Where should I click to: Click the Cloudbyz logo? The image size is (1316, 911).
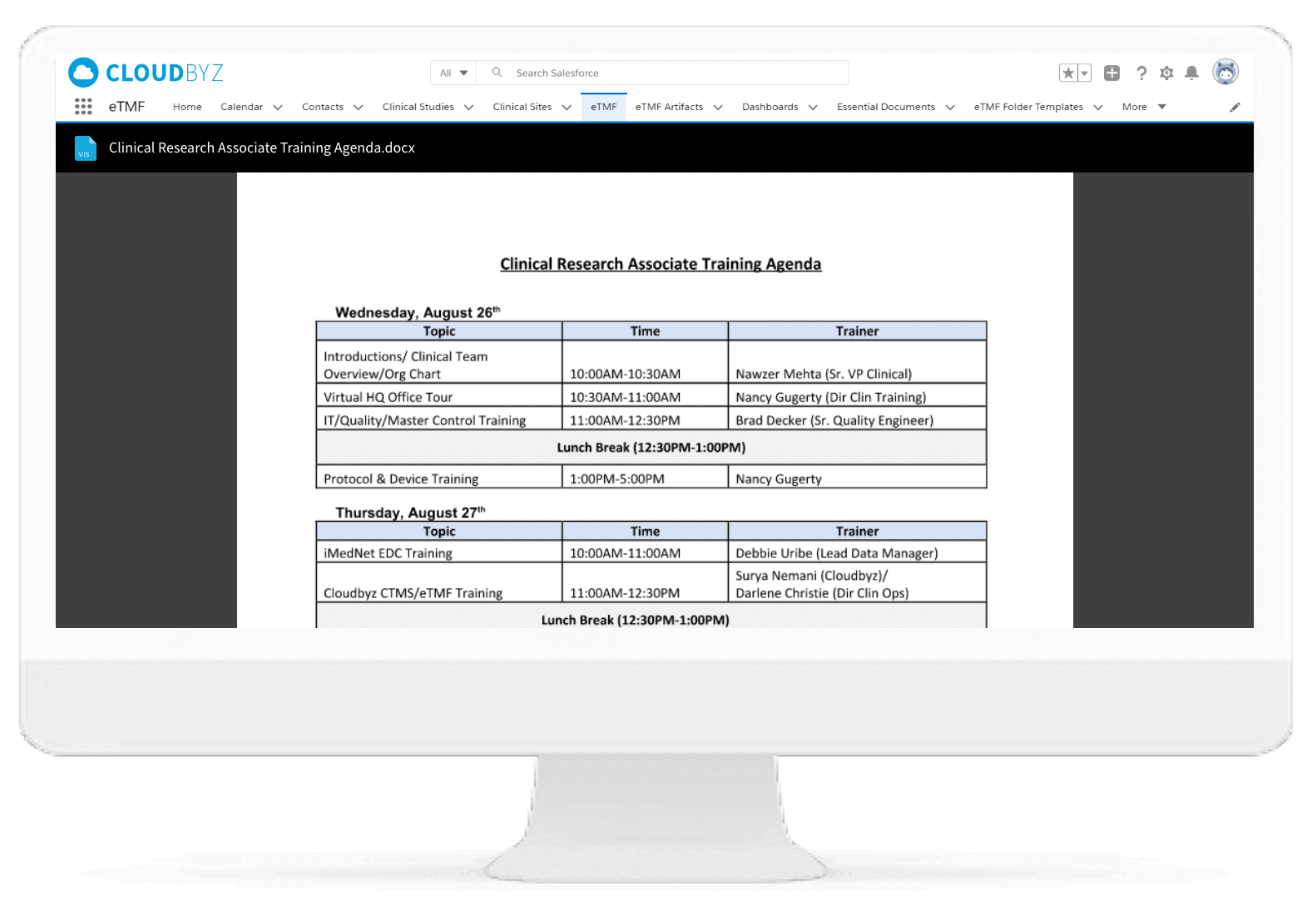[x=146, y=72]
